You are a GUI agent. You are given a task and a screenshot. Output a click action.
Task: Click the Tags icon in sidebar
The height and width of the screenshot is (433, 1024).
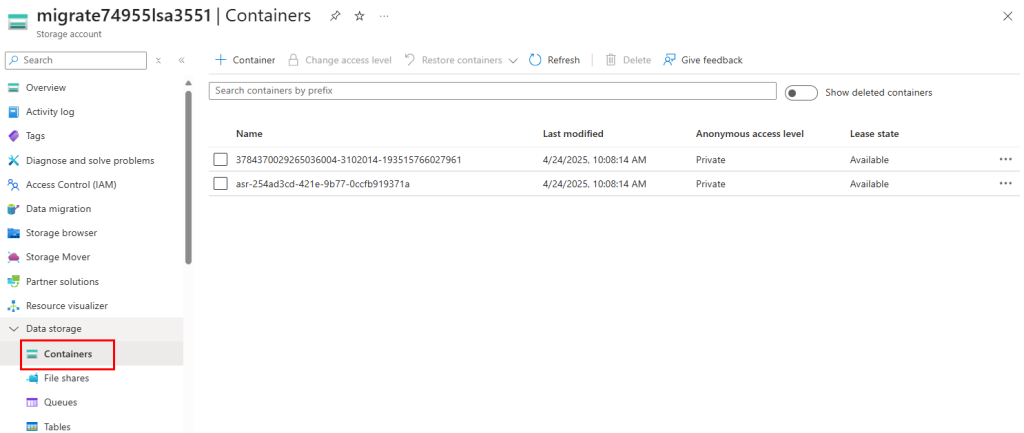[13, 136]
